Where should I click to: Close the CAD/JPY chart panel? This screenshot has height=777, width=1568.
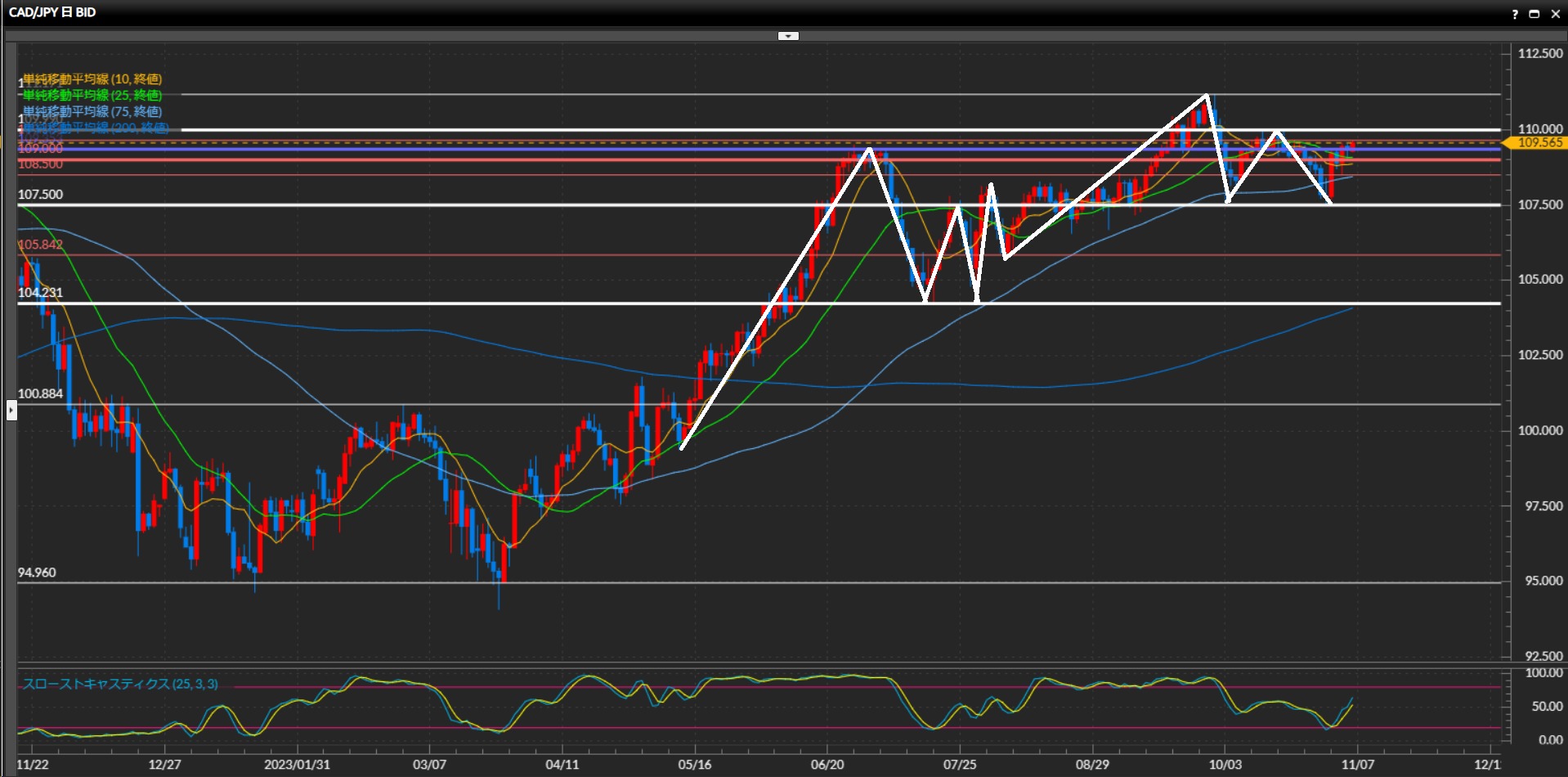(x=1555, y=14)
